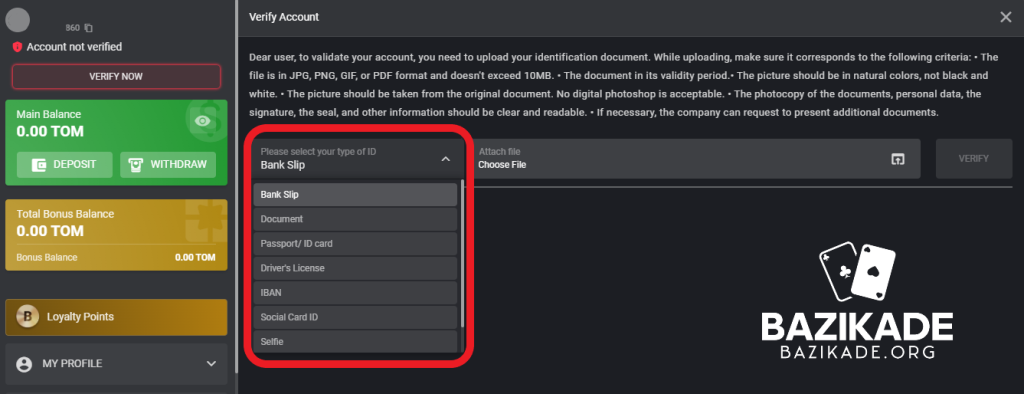The height and width of the screenshot is (394, 1024).
Task: Click the wallet icon on the Deposit button
Action: tap(39, 165)
